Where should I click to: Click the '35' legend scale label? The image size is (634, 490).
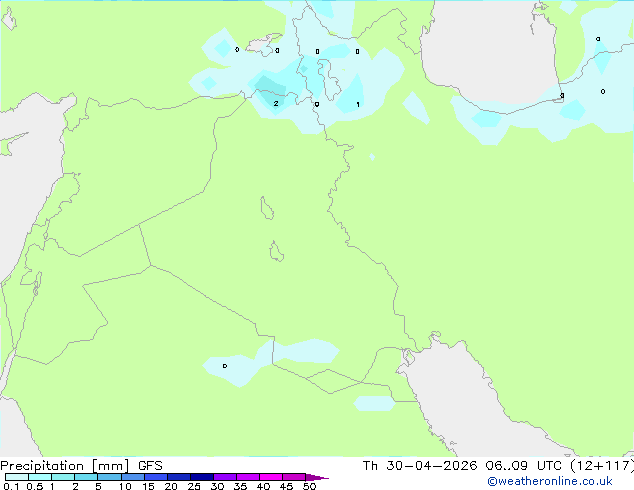point(240,486)
